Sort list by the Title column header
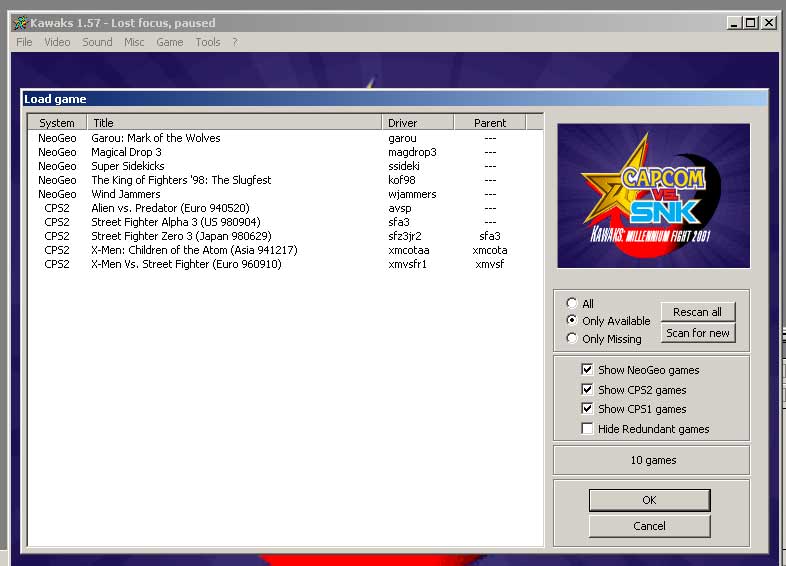The height and width of the screenshot is (566, 786). click(234, 123)
